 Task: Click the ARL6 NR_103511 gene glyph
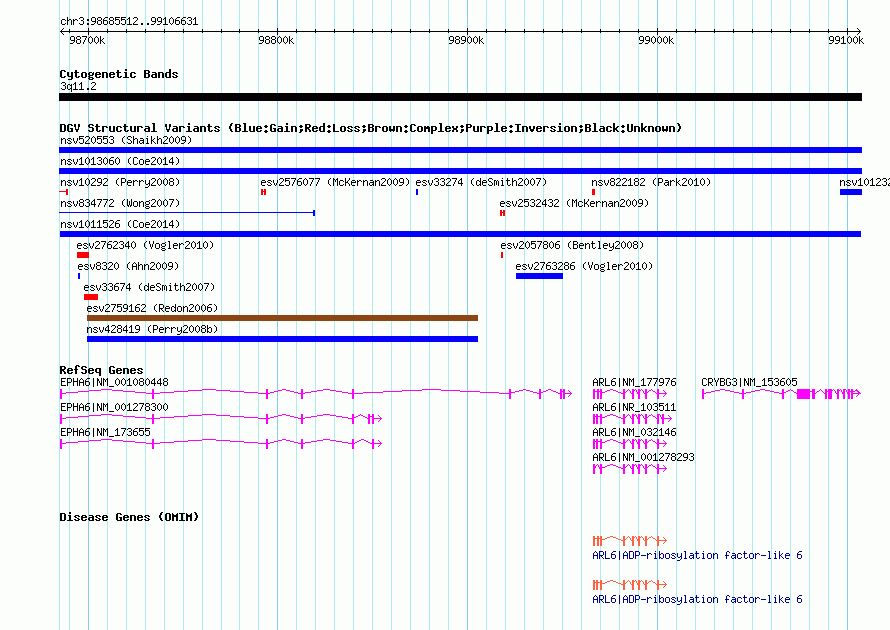pyautogui.click(x=632, y=419)
